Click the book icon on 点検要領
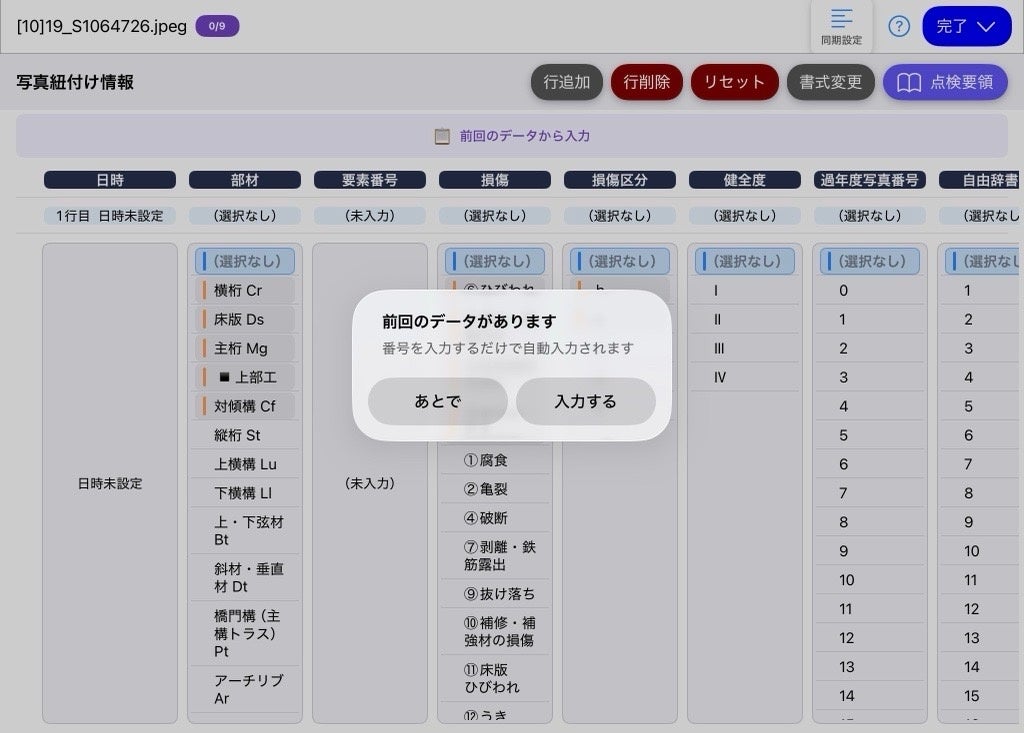Screen dimensions: 1024x733 pyautogui.click(x=908, y=82)
